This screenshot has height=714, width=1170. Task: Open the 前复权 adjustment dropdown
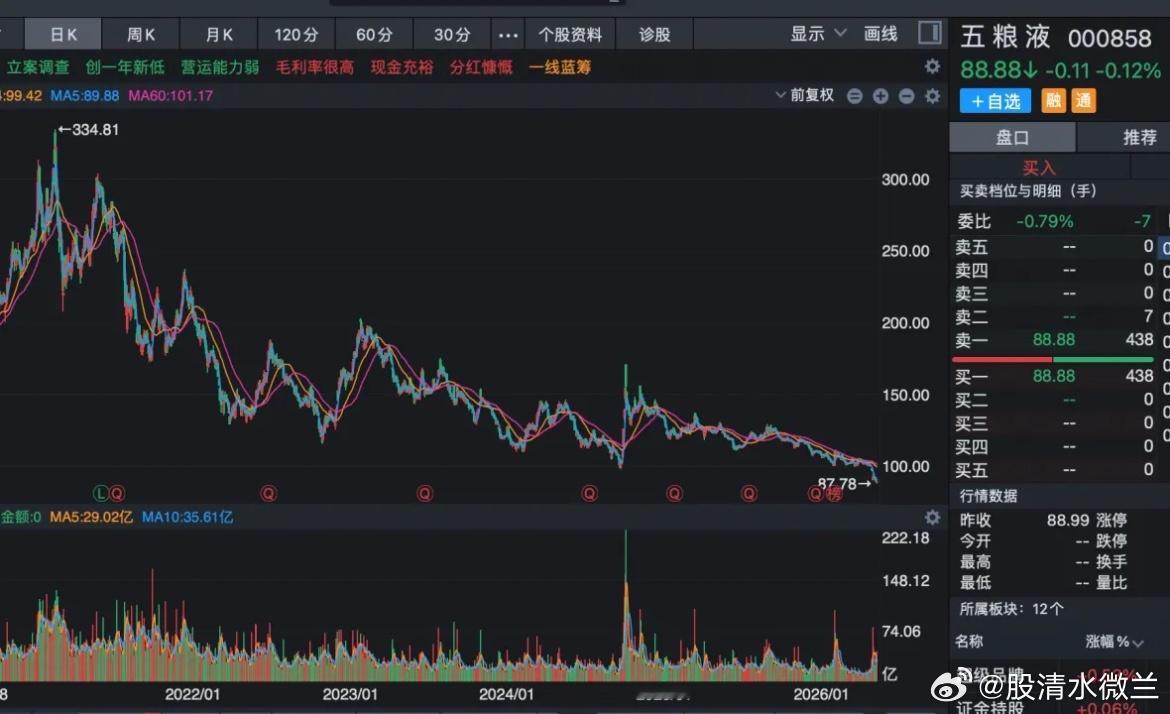pyautogui.click(x=804, y=95)
